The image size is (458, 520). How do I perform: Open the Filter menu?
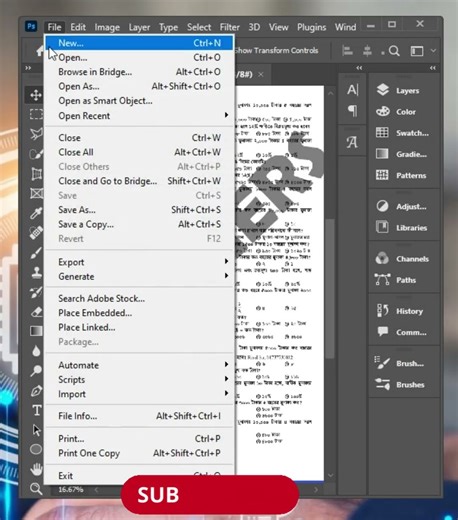coord(229,27)
